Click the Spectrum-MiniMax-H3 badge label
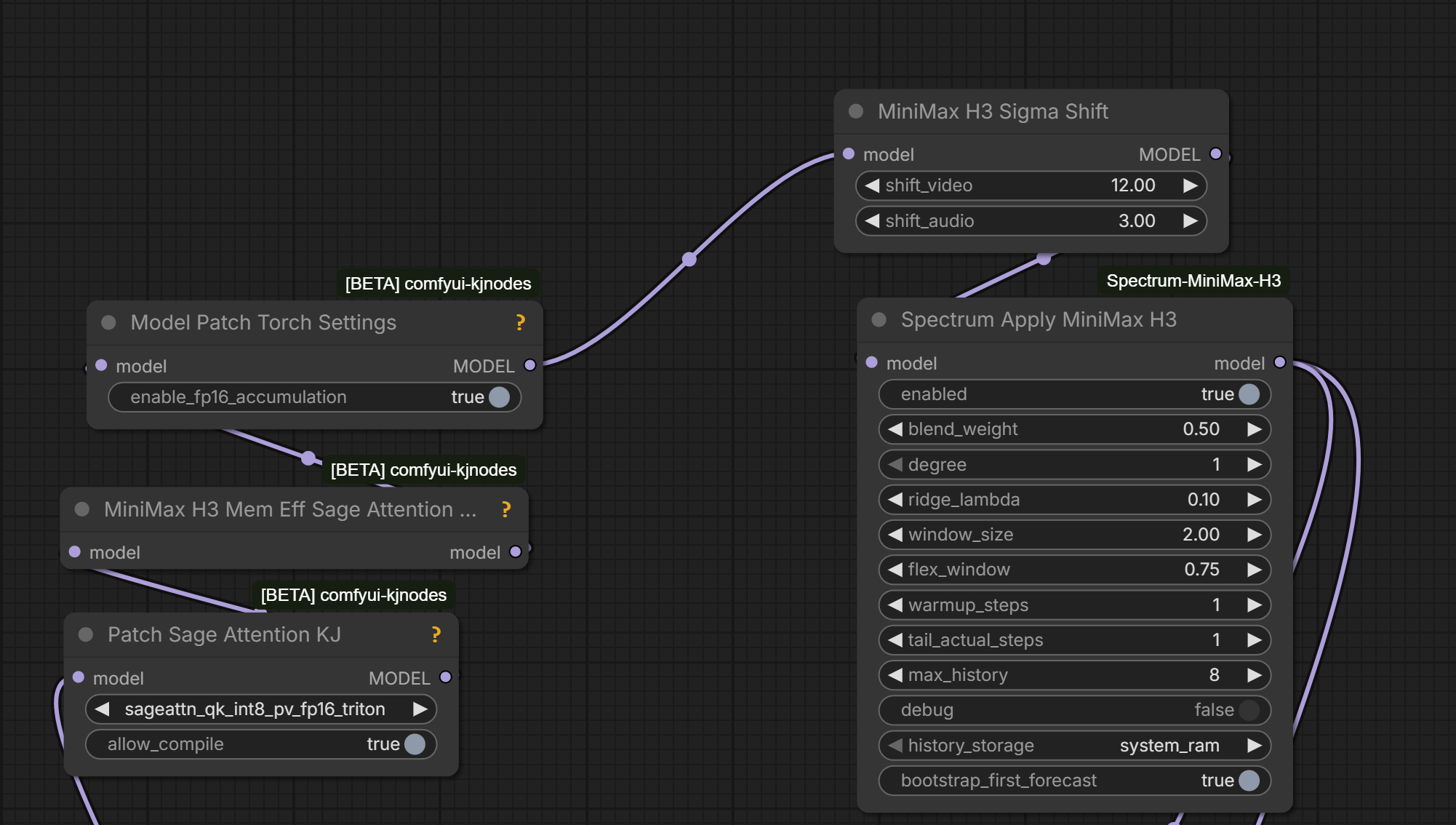 [x=1193, y=281]
